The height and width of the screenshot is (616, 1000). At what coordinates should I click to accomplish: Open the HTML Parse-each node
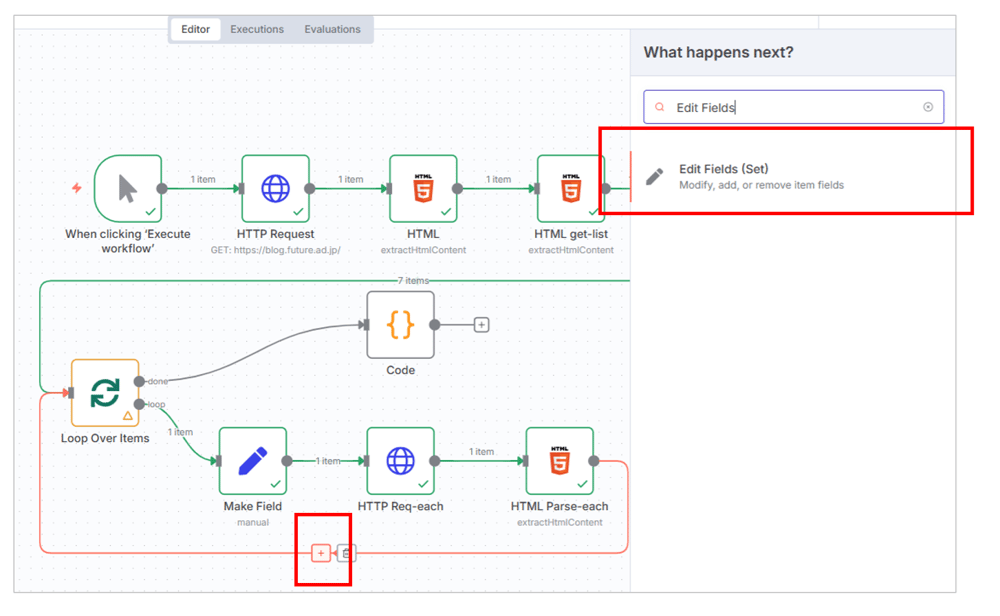click(559, 461)
